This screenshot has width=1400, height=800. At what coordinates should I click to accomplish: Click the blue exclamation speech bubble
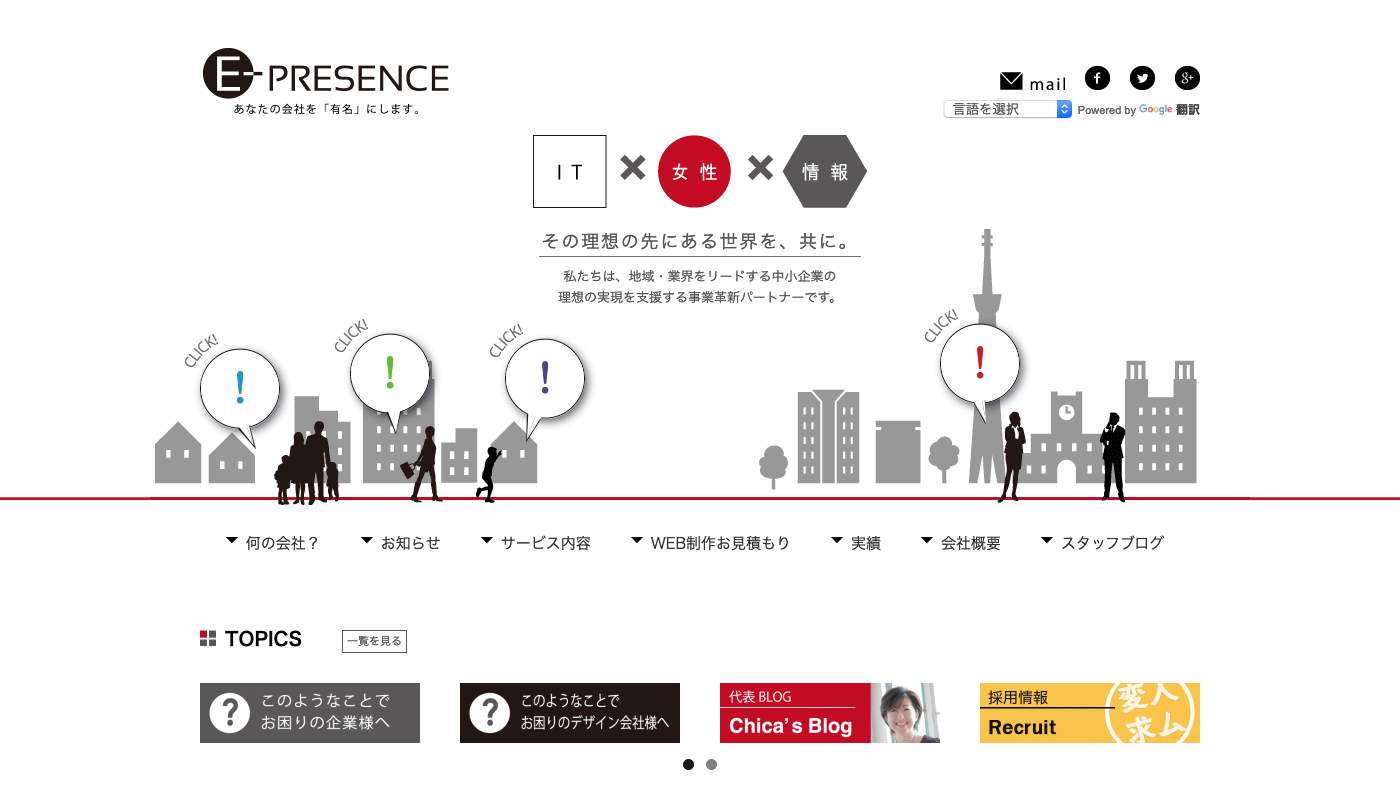pos(240,388)
